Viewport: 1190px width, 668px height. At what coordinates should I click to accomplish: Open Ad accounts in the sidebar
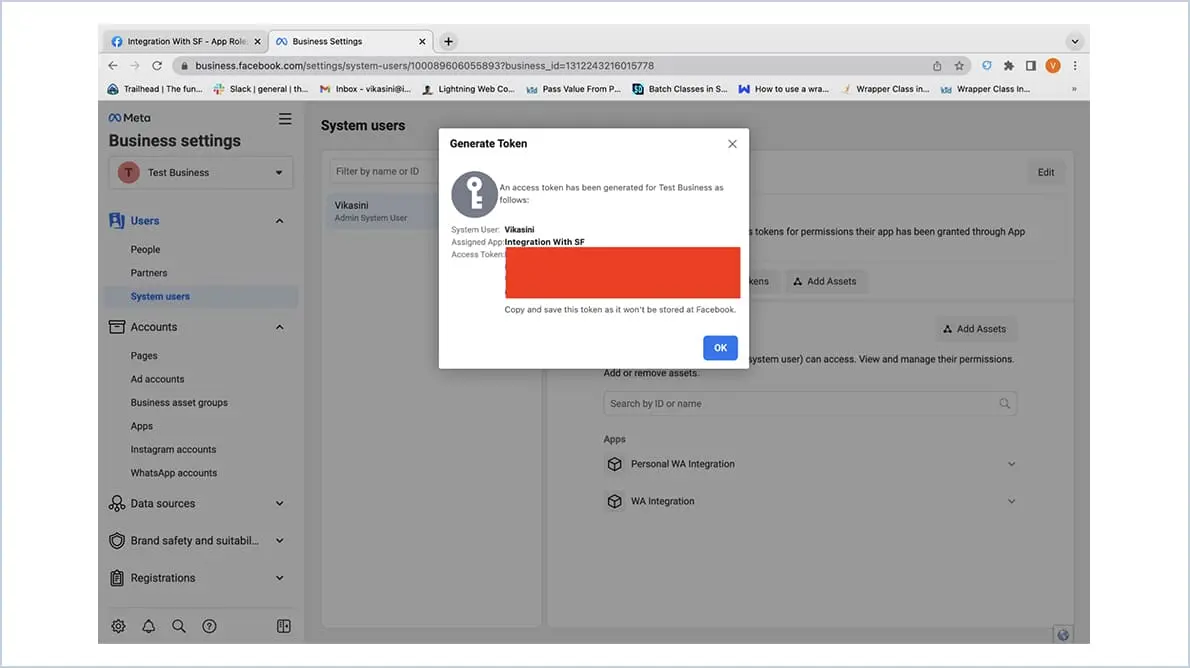click(x=157, y=379)
